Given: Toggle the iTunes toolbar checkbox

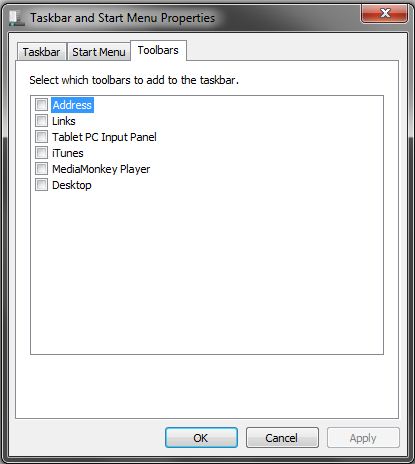Looking at the screenshot, I should 41,153.
